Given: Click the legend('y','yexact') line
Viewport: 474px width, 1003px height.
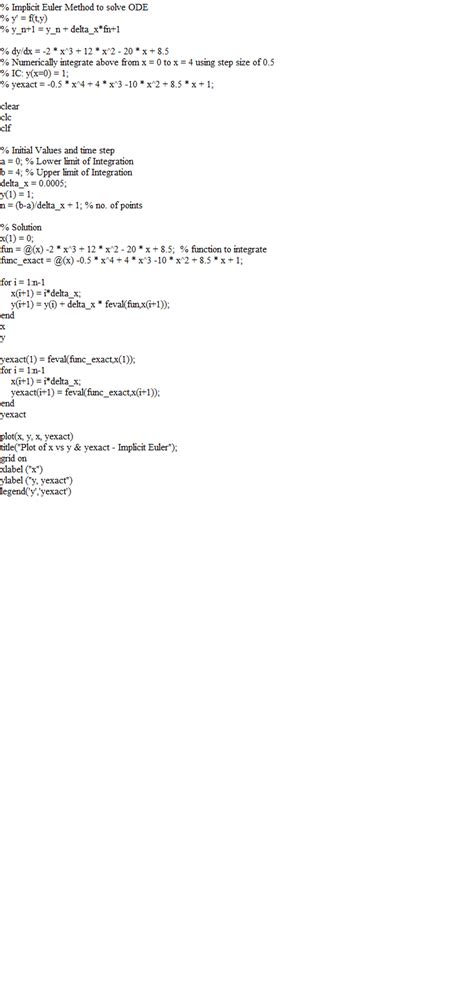Looking at the screenshot, I should (36, 491).
